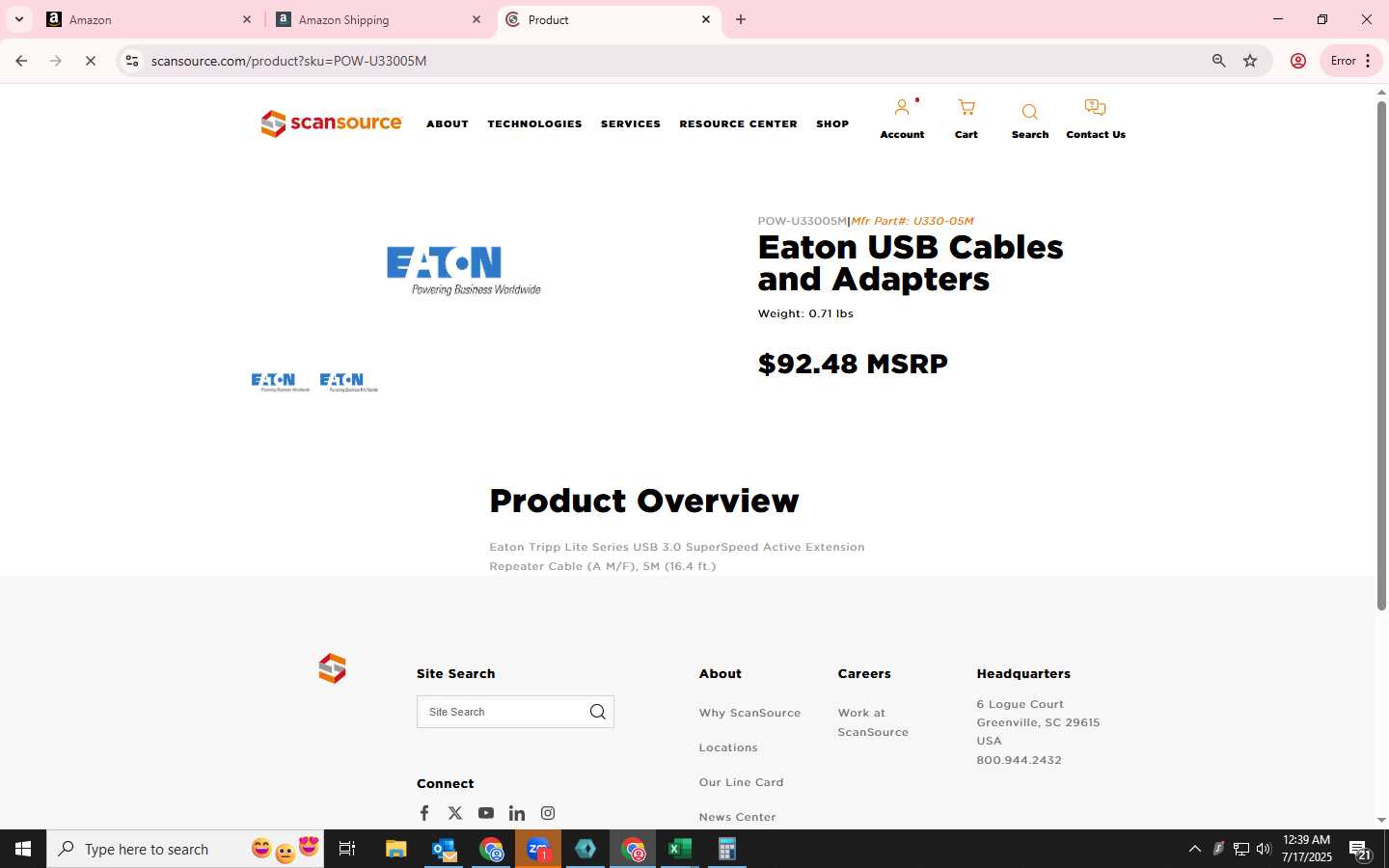The width and height of the screenshot is (1389, 868).
Task: Go back in browser history
Action: tap(21, 61)
